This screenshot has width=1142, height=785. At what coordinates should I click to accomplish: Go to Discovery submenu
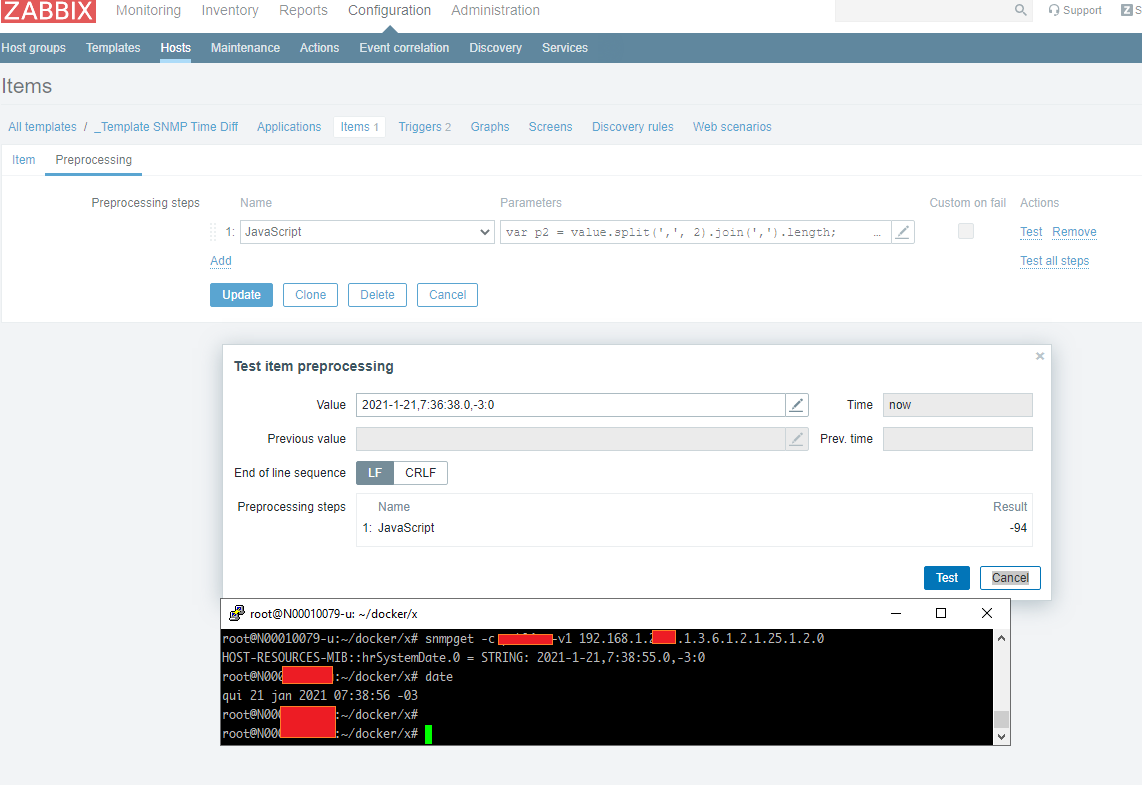tap(495, 48)
